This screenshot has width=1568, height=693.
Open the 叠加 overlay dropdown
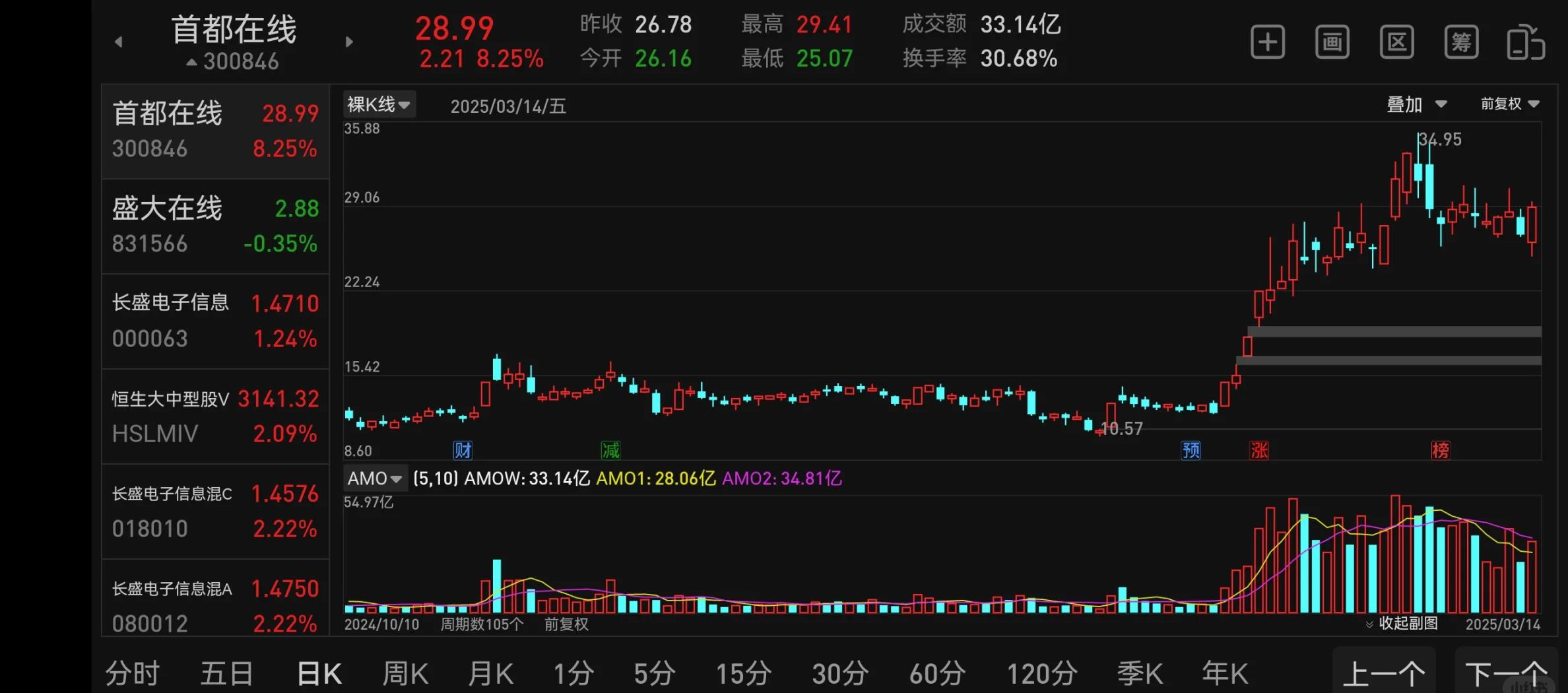point(1416,104)
